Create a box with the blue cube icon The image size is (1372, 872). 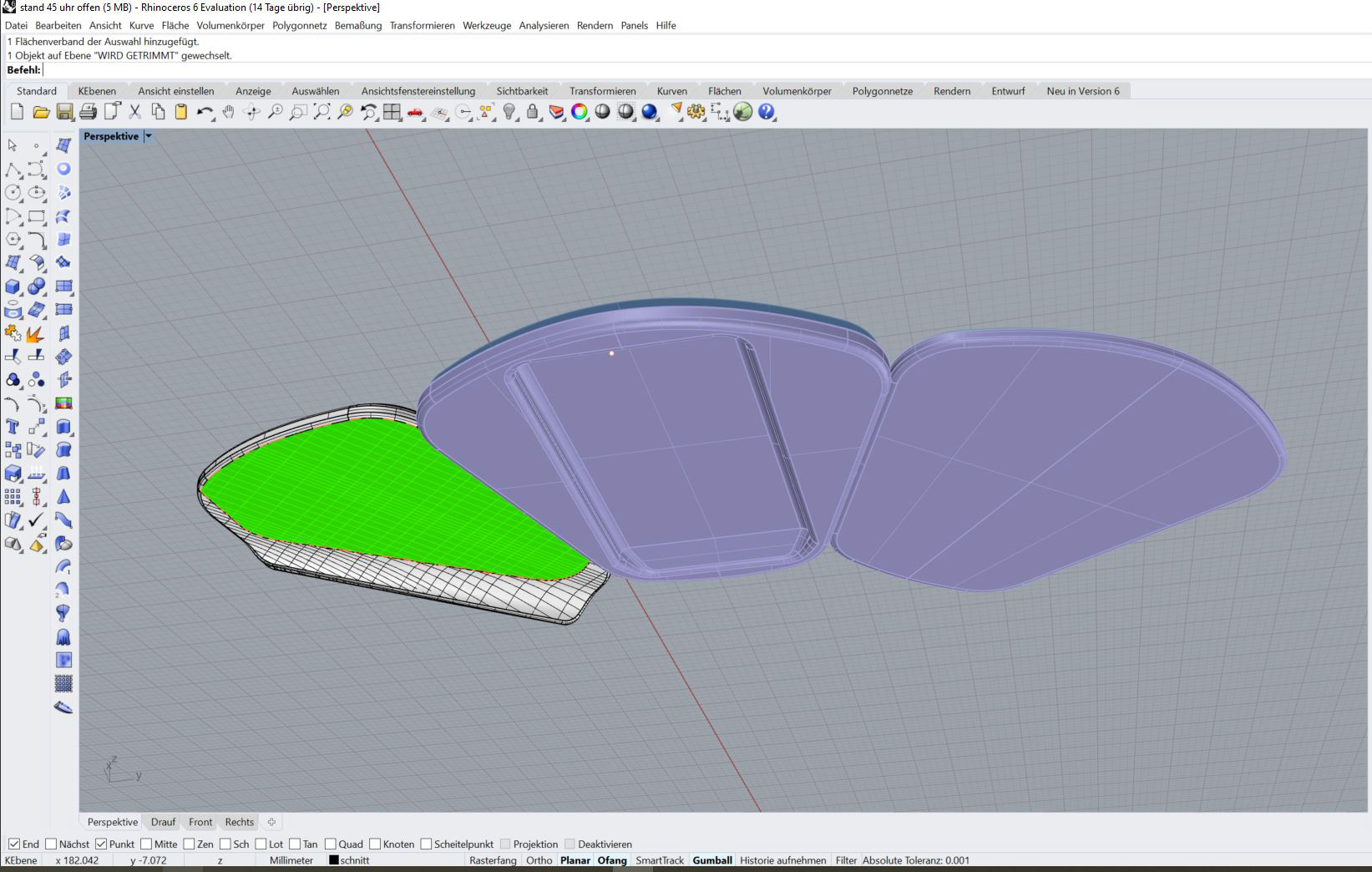(x=13, y=286)
